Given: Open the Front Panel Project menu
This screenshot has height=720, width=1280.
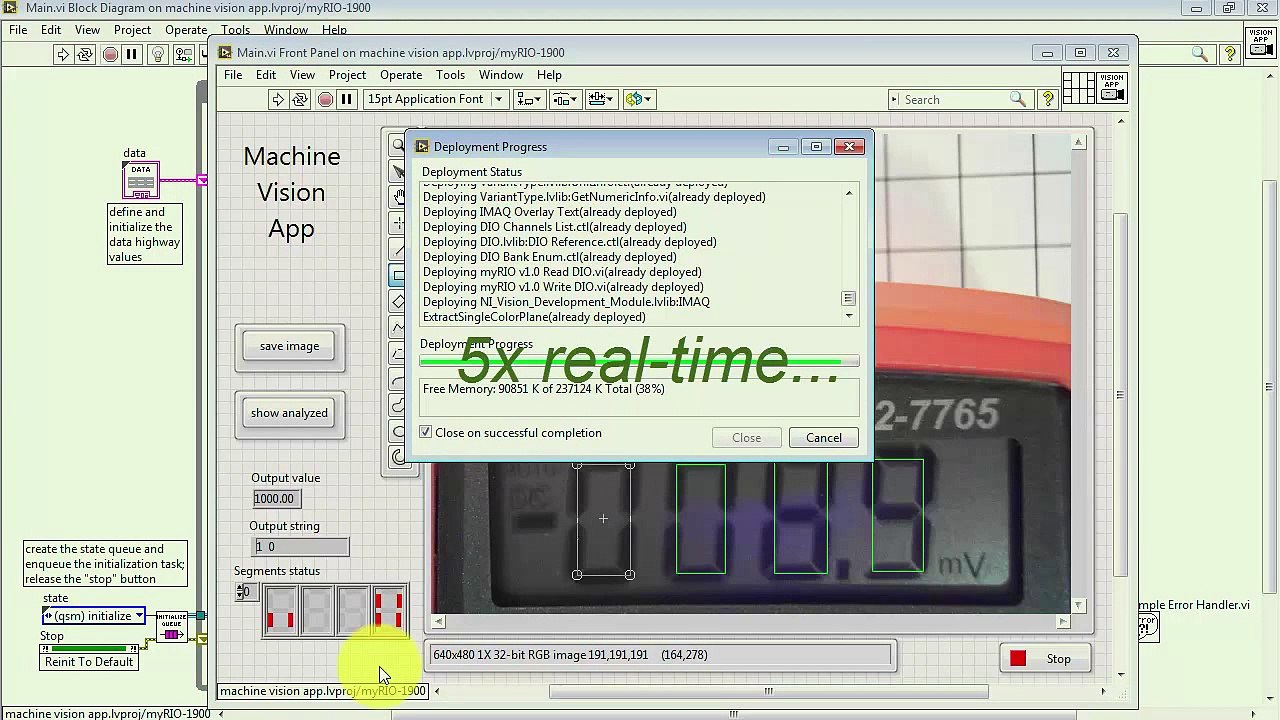Looking at the screenshot, I should coord(347,75).
